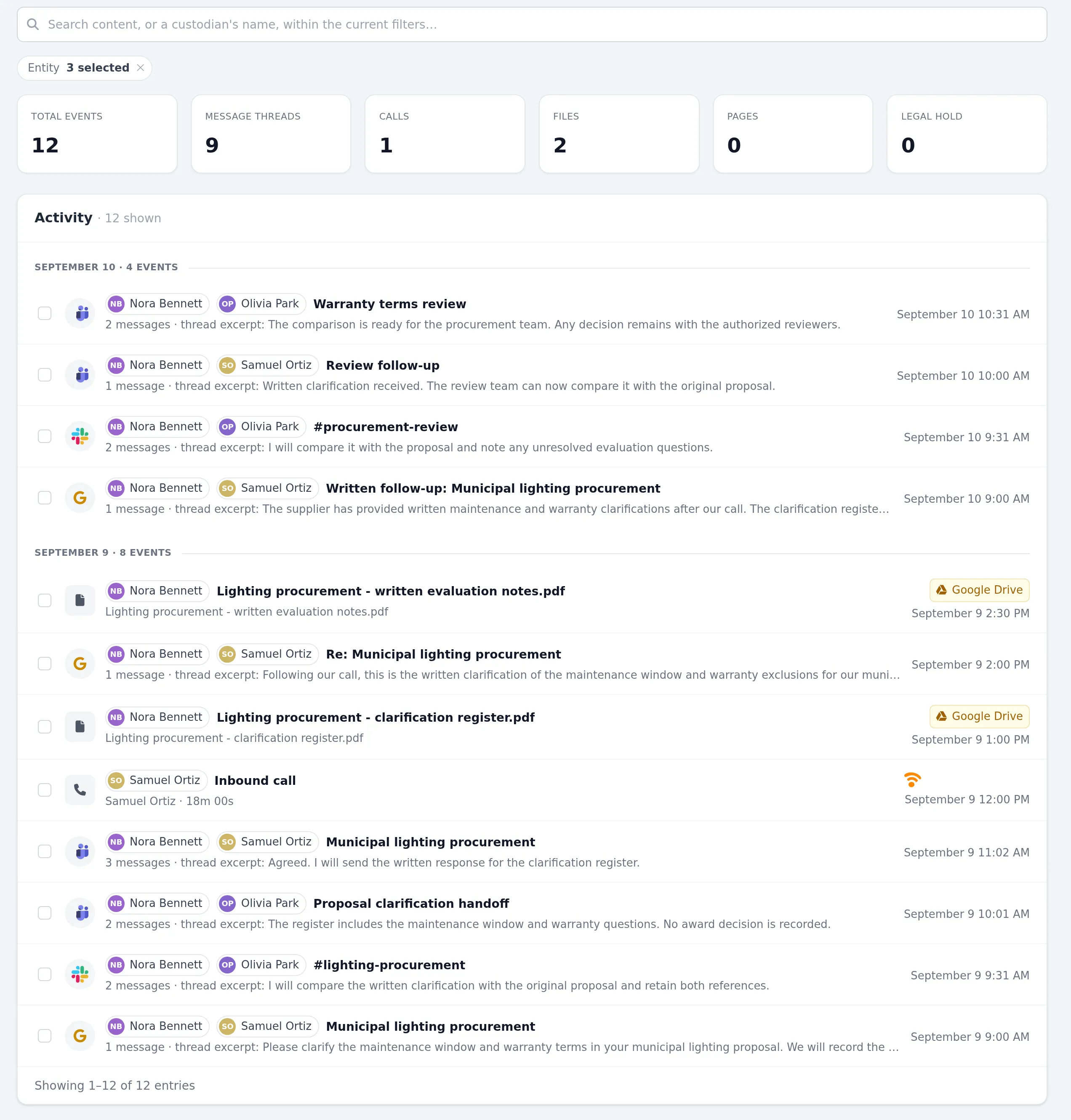Remove the Entity filter with the X
Screen dimensions: 1071x1120
[x=141, y=68]
